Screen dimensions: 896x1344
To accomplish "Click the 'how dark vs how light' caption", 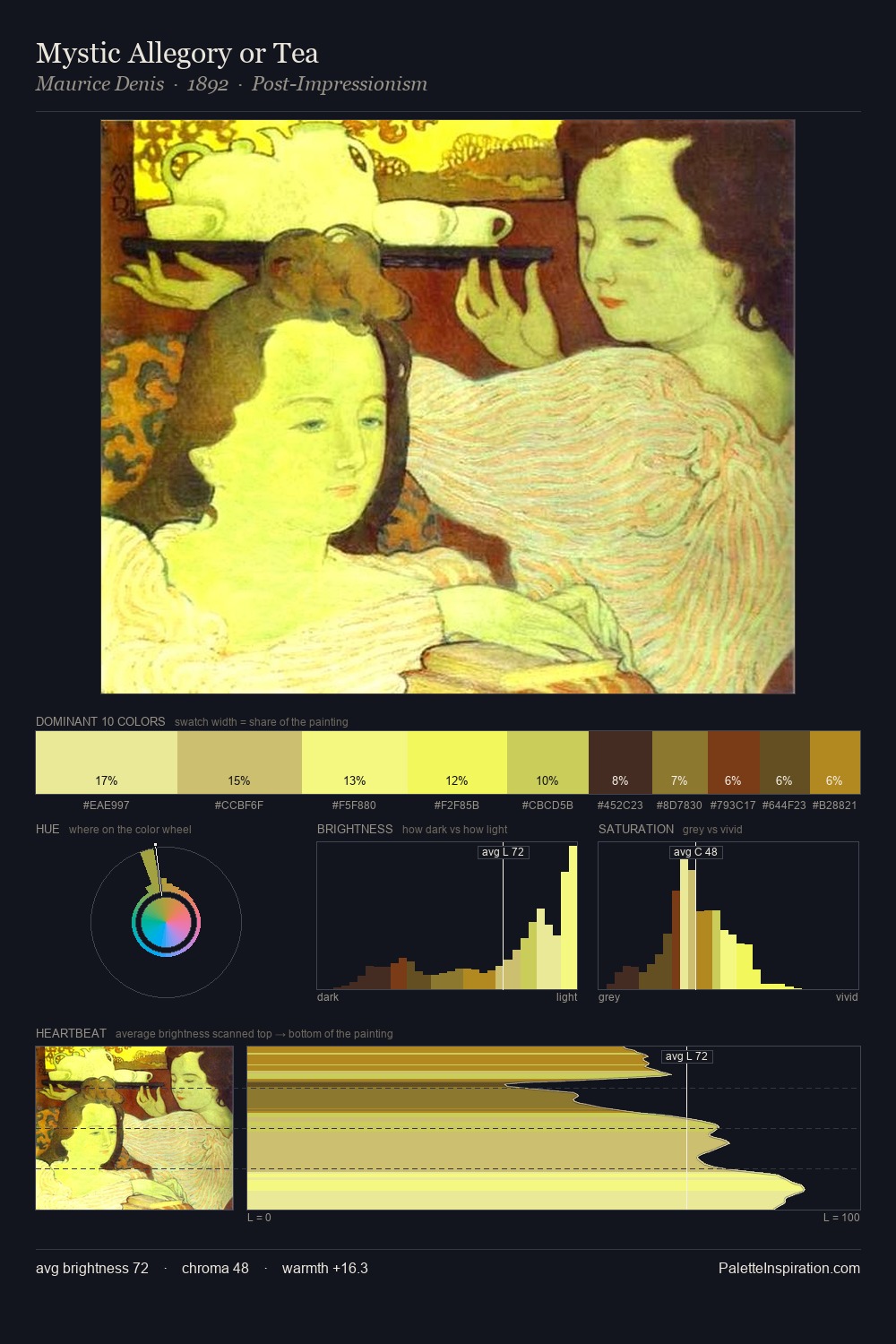I will tap(455, 830).
